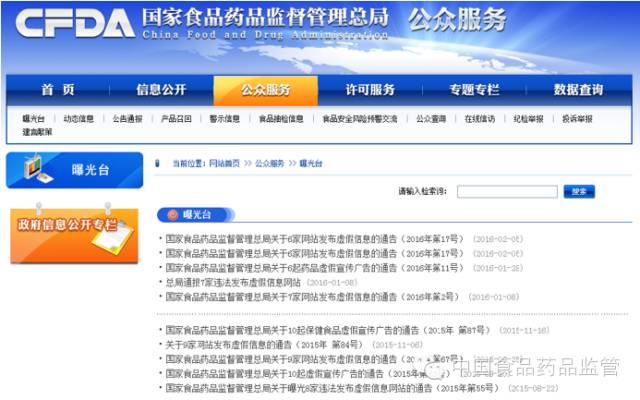Open the 食品抽检信息 sub-menu link
Viewport: 640px width, 400px height.
tap(281, 119)
